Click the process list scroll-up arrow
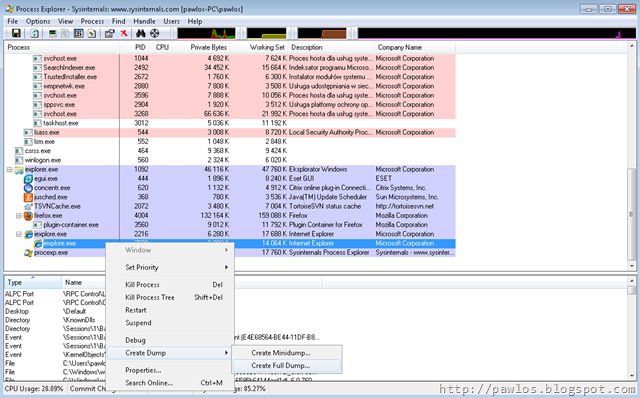Viewport: 640px width, 398px height. [x=631, y=46]
